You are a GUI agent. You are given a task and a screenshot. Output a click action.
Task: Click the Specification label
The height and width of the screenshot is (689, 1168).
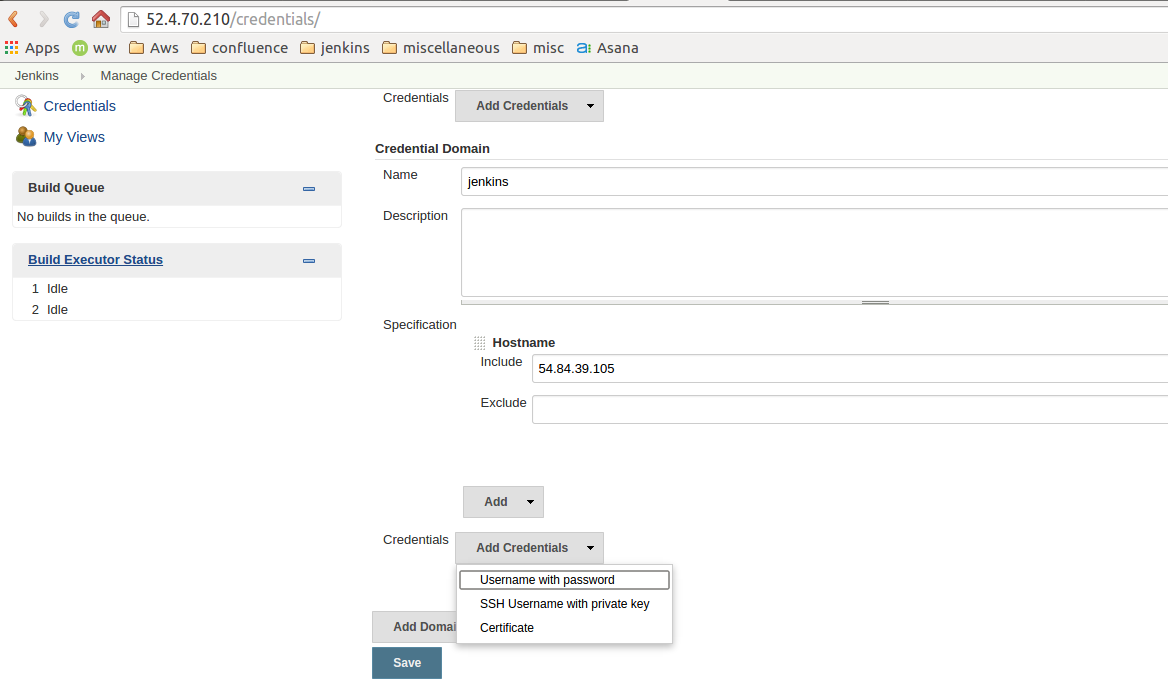pyautogui.click(x=419, y=325)
